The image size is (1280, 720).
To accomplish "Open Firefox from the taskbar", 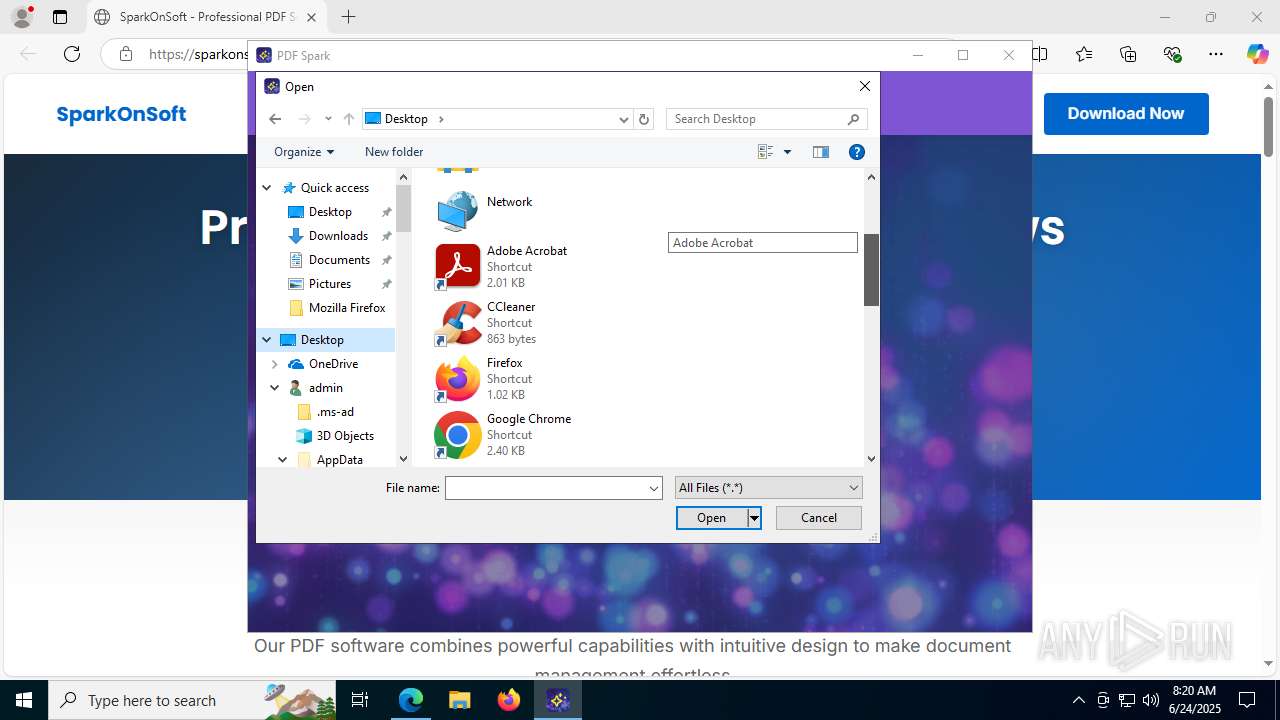I will [x=509, y=700].
